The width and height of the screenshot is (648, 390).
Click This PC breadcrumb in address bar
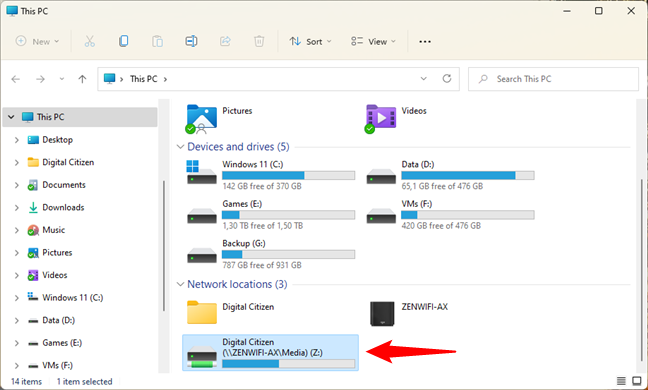pos(143,78)
